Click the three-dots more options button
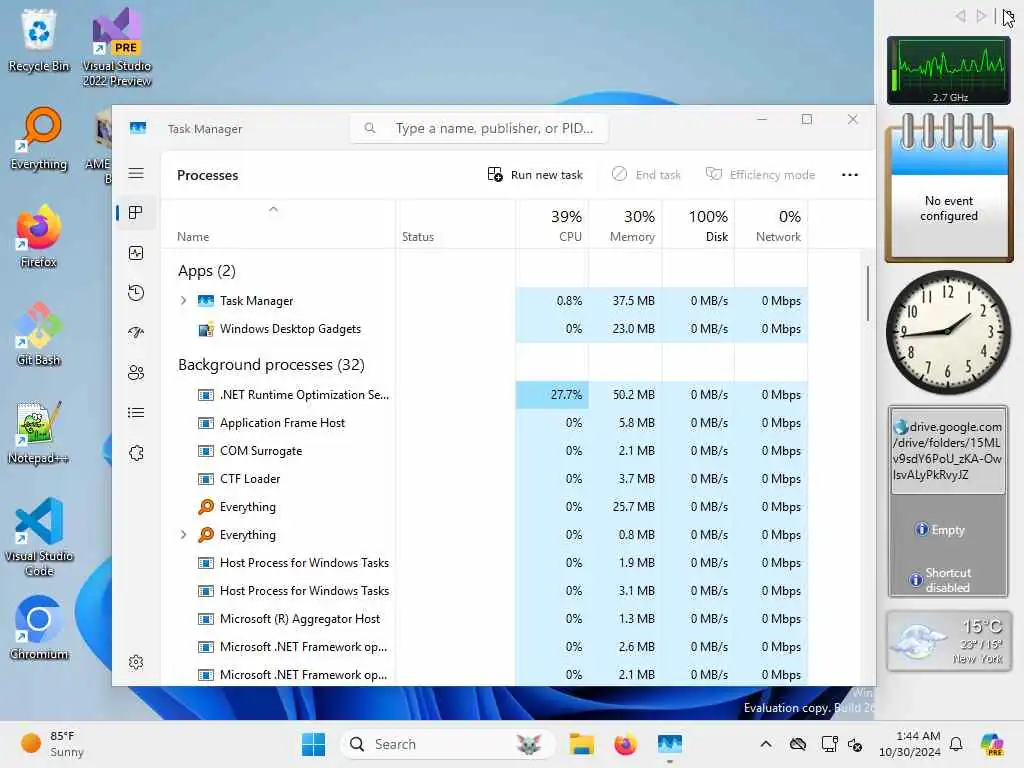The image size is (1024, 768). pos(850,174)
